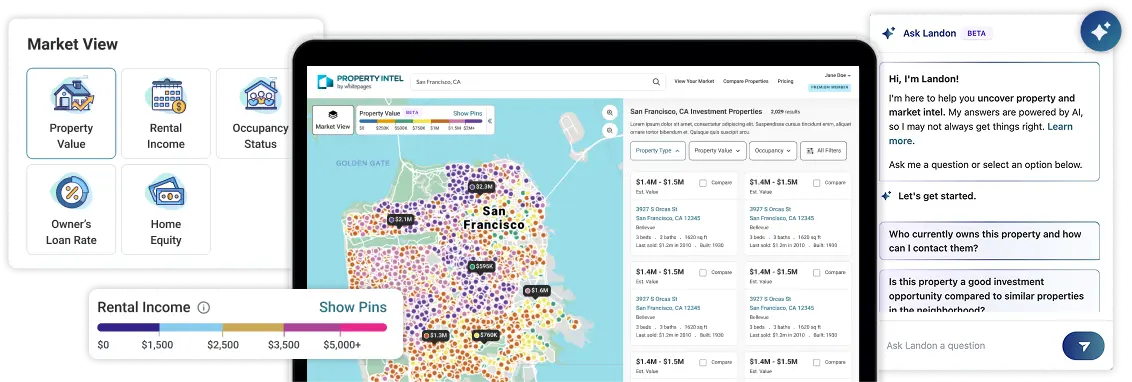Click the $1.6M map pin

(x=538, y=291)
